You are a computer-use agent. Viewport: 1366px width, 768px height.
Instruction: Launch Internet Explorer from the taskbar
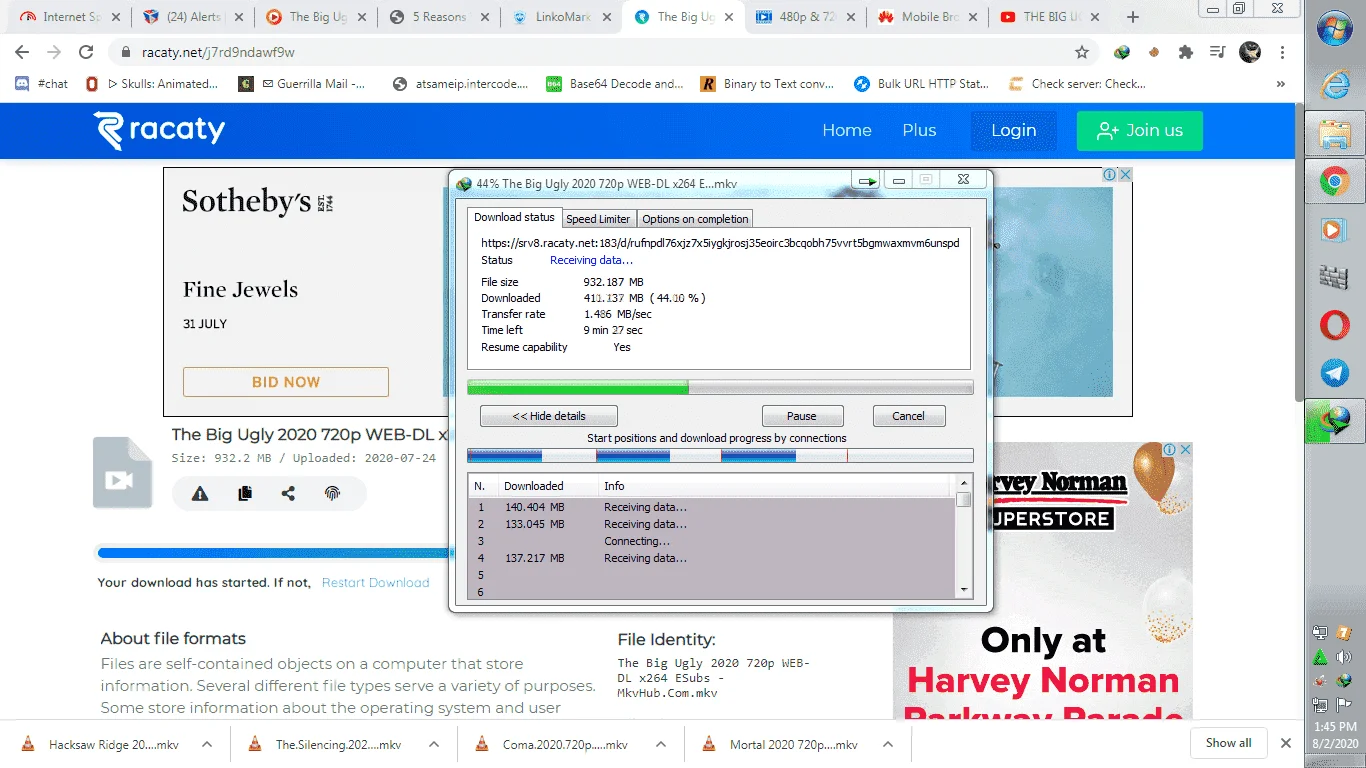point(1335,86)
